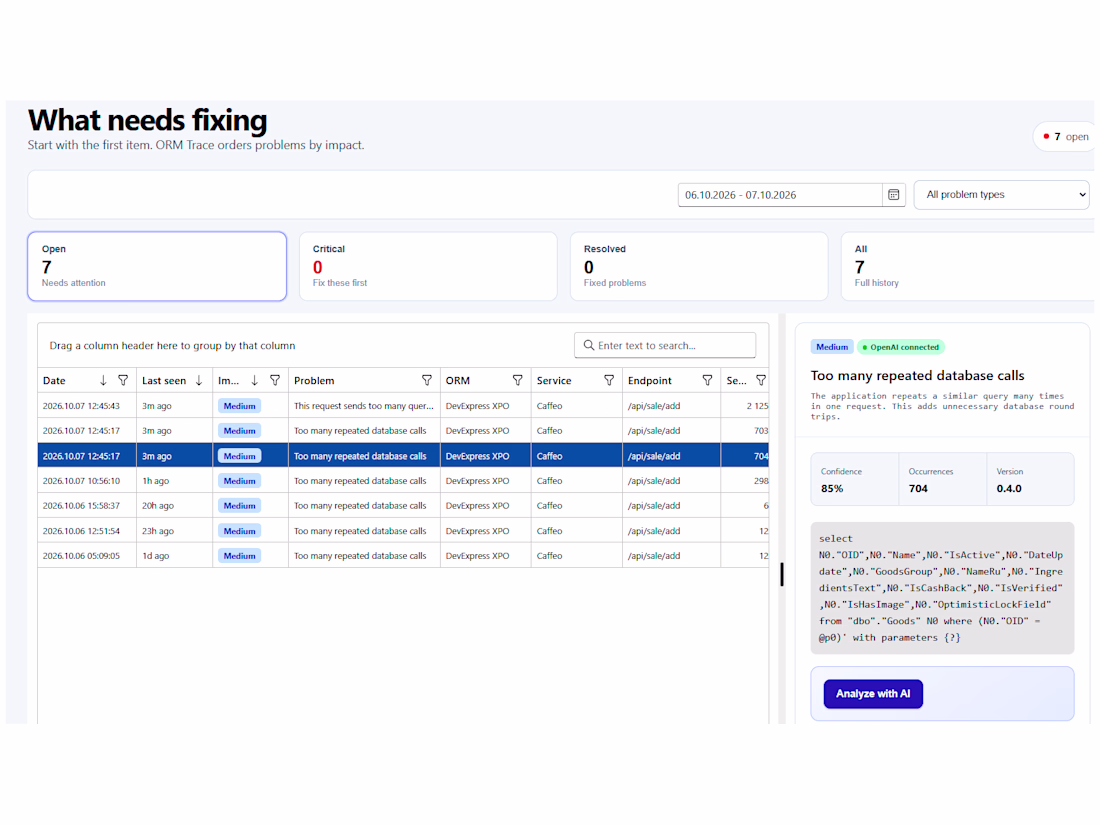1100x825 pixels.
Task: Click the 704 occurrences value in details
Action: [x=918, y=488]
